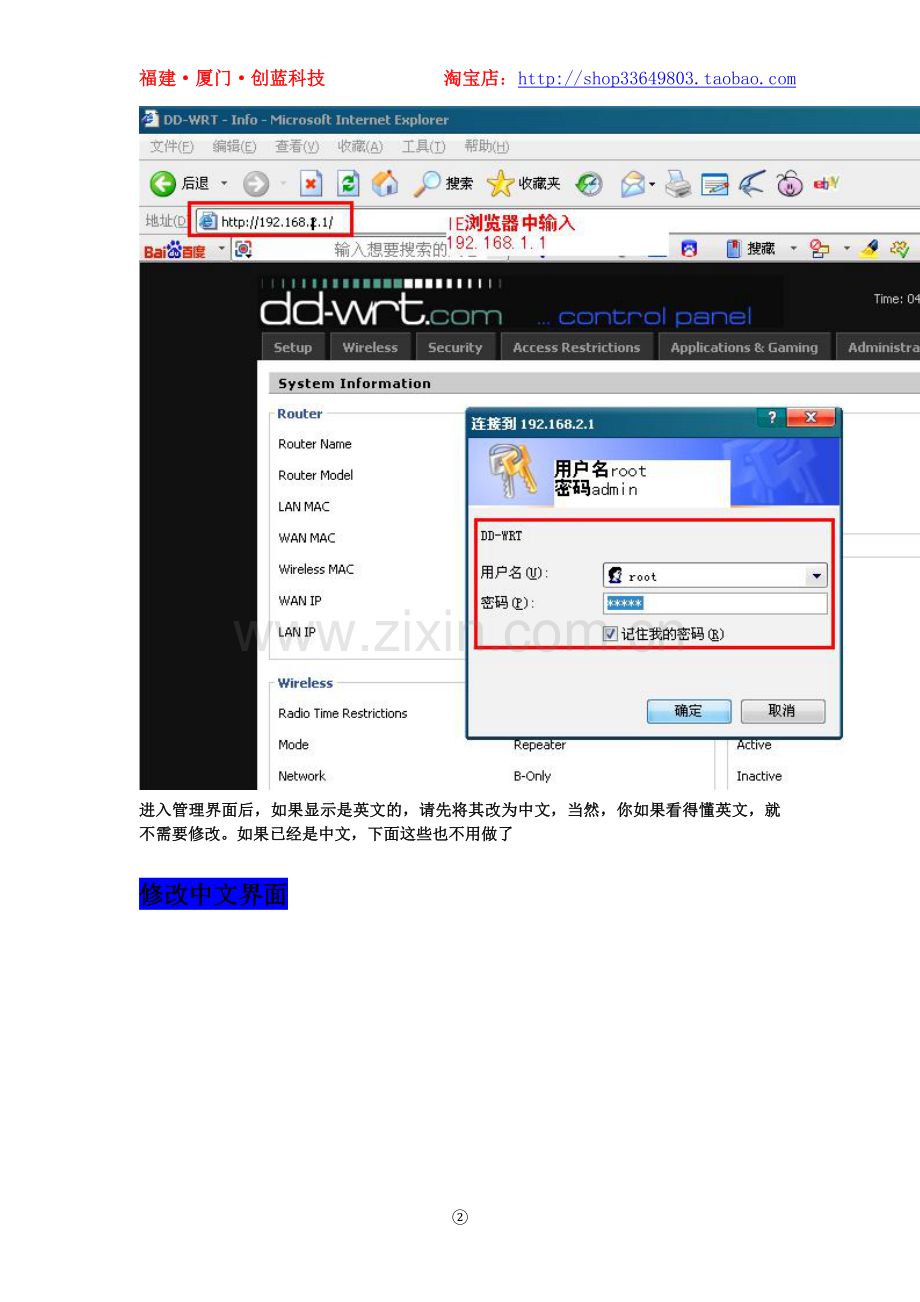Click the Baidu toolbar 搜藏 button
Viewport: 920px width, 1302px height.
[751, 249]
